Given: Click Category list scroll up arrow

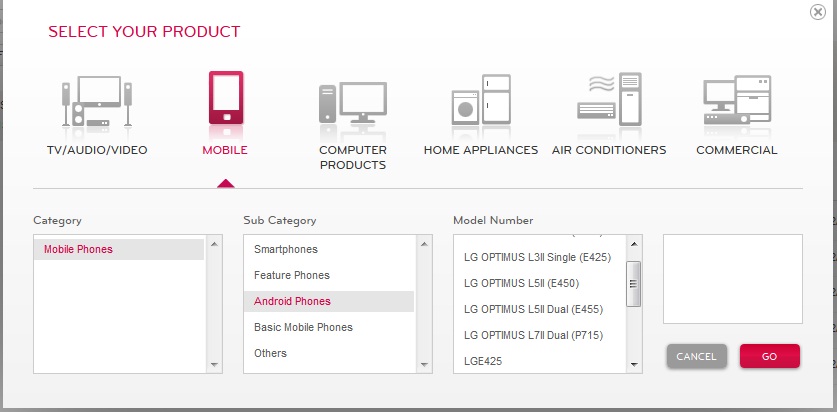Looking at the screenshot, I should click(214, 244).
